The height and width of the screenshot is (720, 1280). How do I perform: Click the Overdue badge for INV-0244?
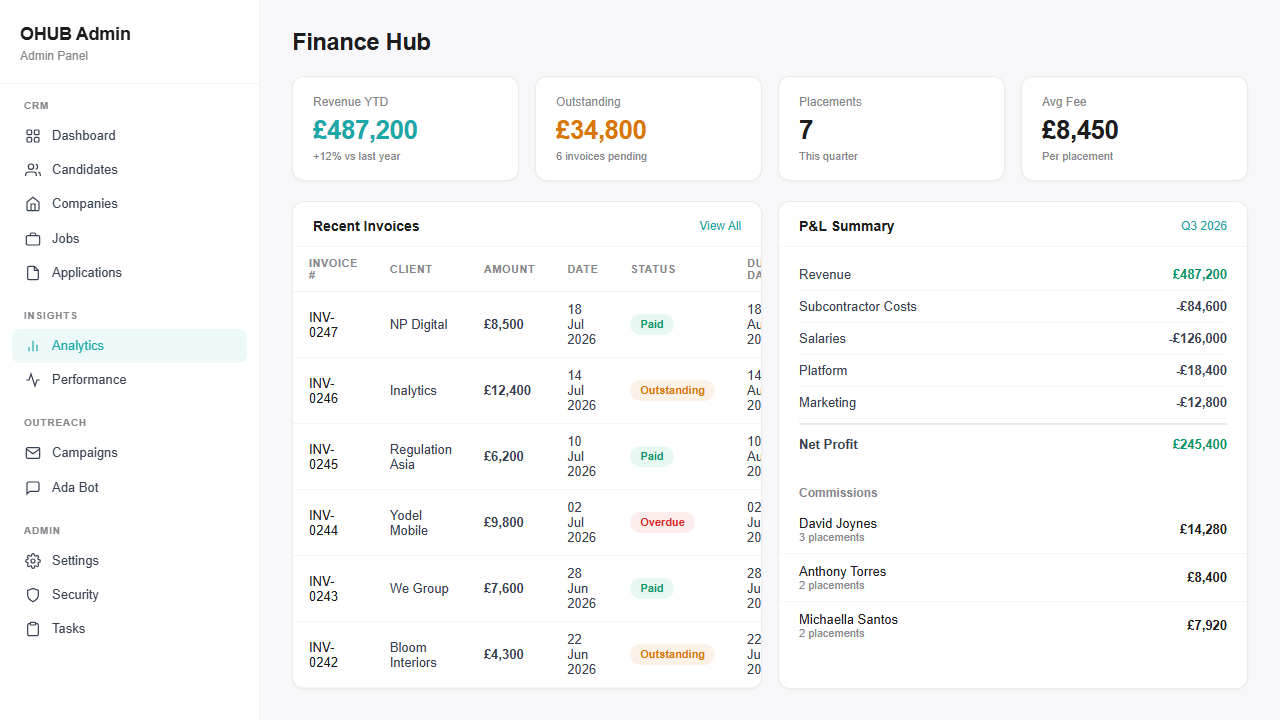662,523
